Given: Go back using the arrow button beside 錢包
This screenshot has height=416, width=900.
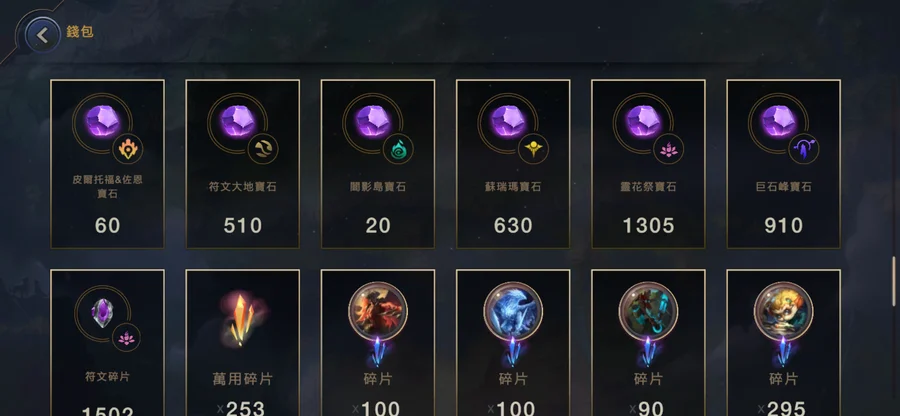Looking at the screenshot, I should click(x=42, y=35).
